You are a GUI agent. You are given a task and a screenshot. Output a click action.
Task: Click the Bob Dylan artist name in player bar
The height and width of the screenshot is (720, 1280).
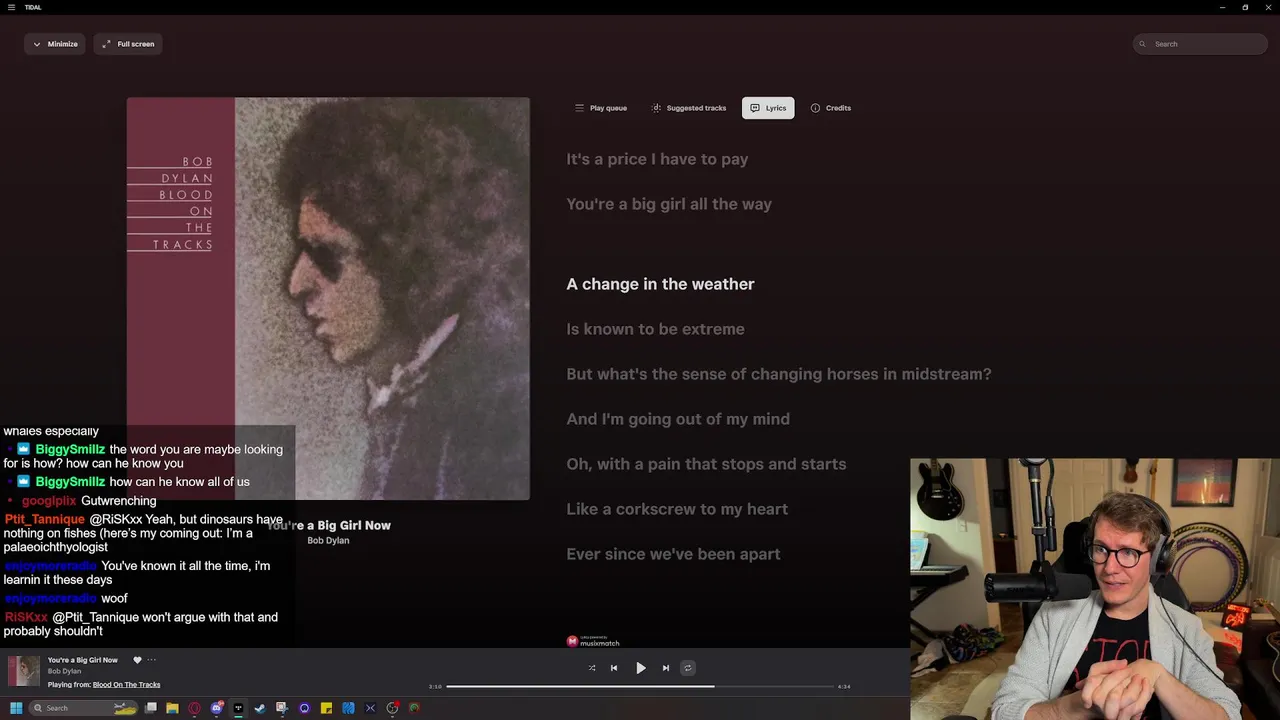tap(64, 671)
